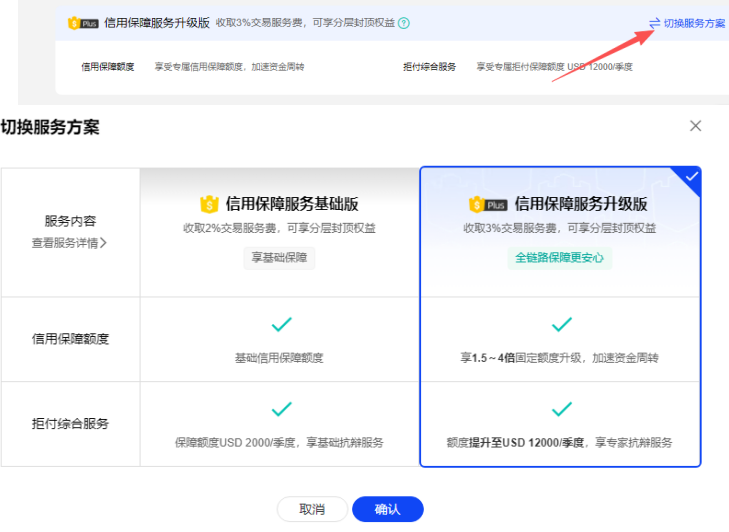This screenshot has height=532, width=729.
Task: Click the 确认 button
Action: point(387,509)
